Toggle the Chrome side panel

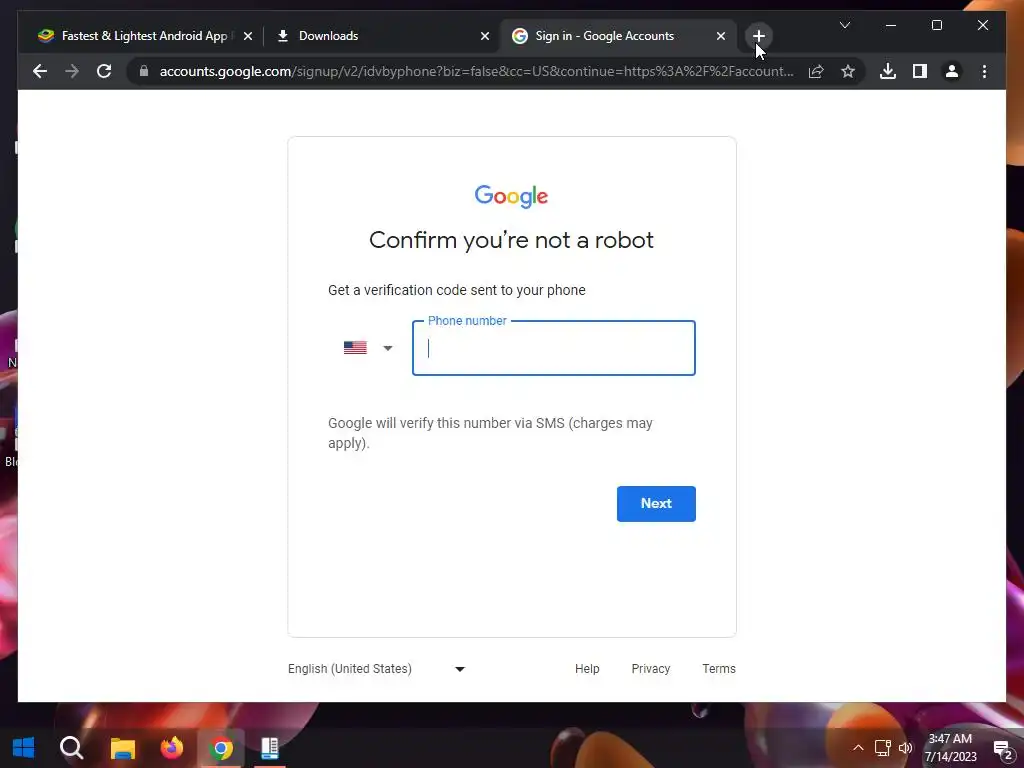click(920, 71)
